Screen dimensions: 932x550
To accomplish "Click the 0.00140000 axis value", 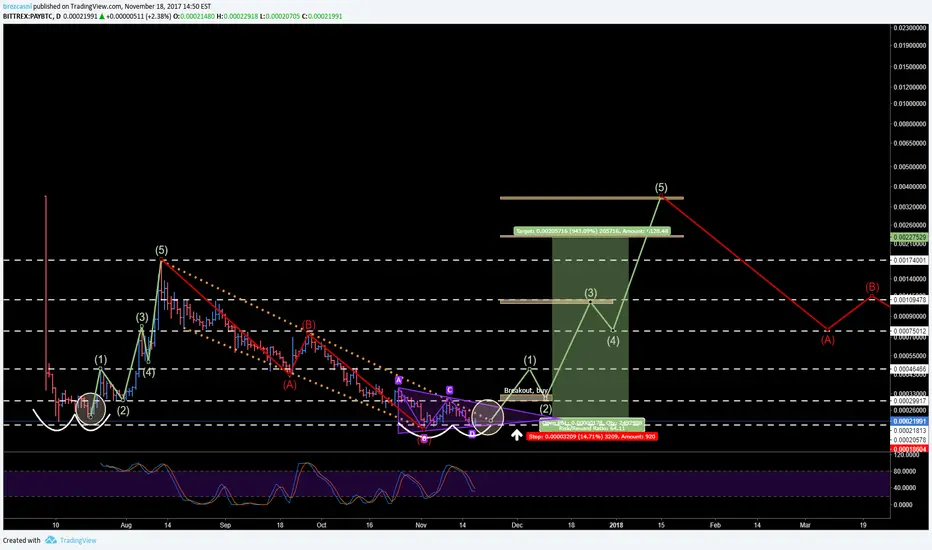I will point(910,279).
